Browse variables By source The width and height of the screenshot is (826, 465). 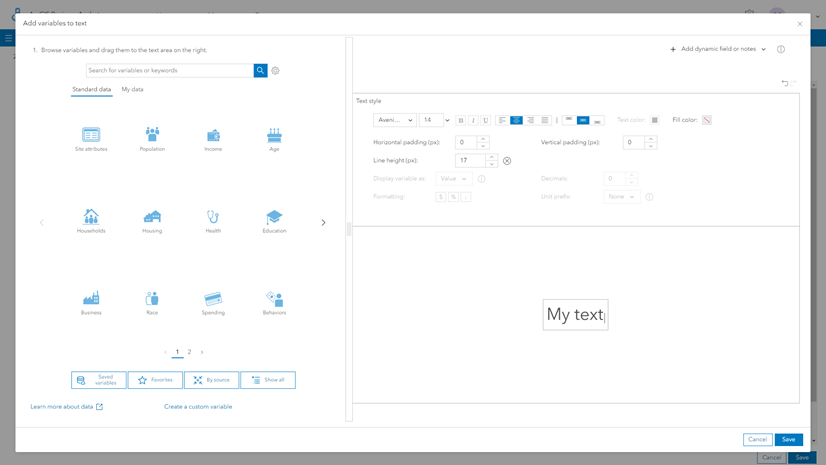point(211,380)
